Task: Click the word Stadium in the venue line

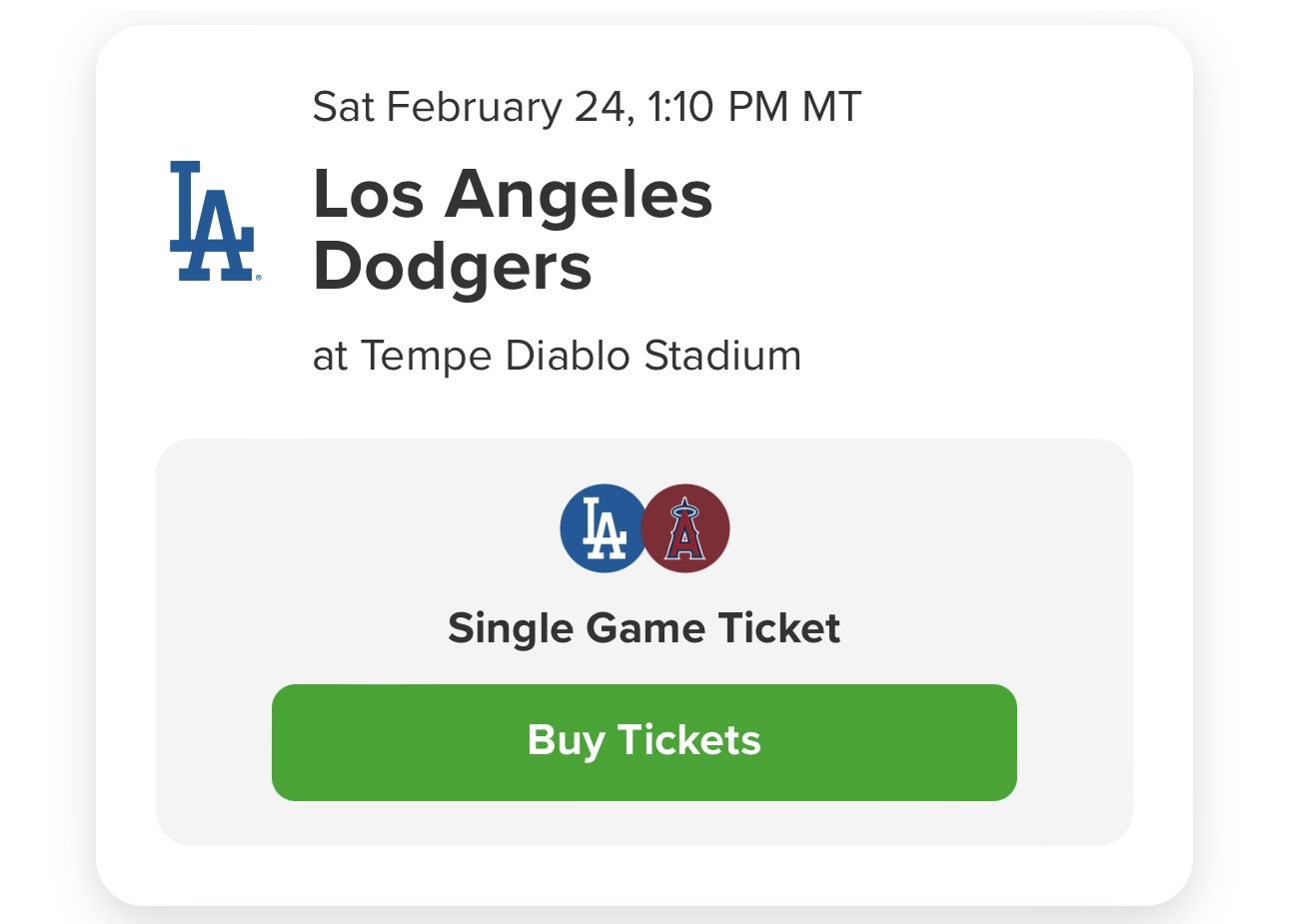Action: tap(722, 356)
